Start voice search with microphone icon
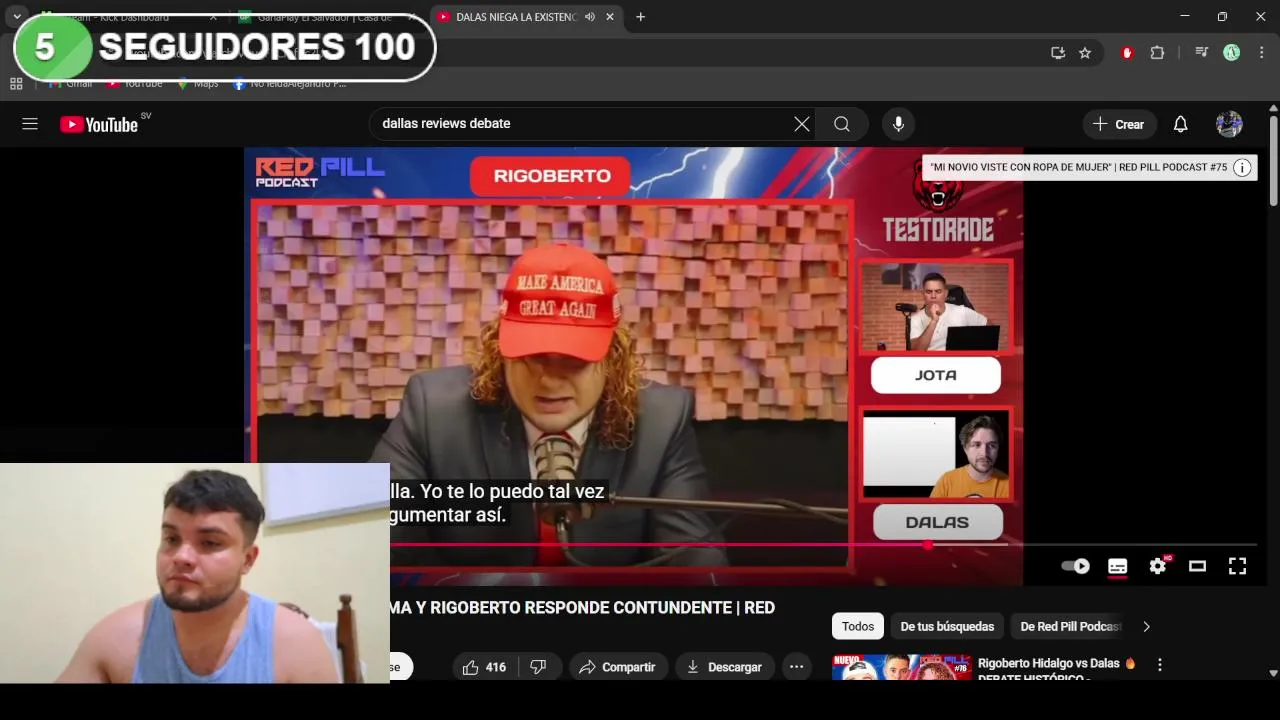 (x=898, y=124)
